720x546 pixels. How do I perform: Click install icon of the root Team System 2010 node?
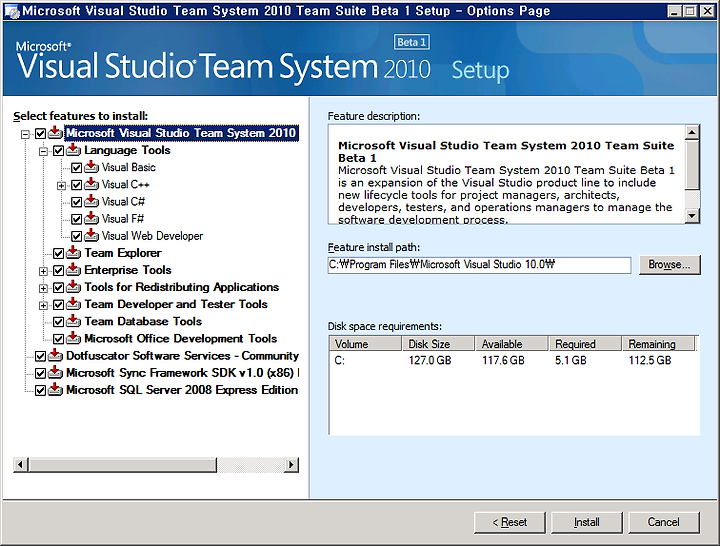[x=55, y=133]
